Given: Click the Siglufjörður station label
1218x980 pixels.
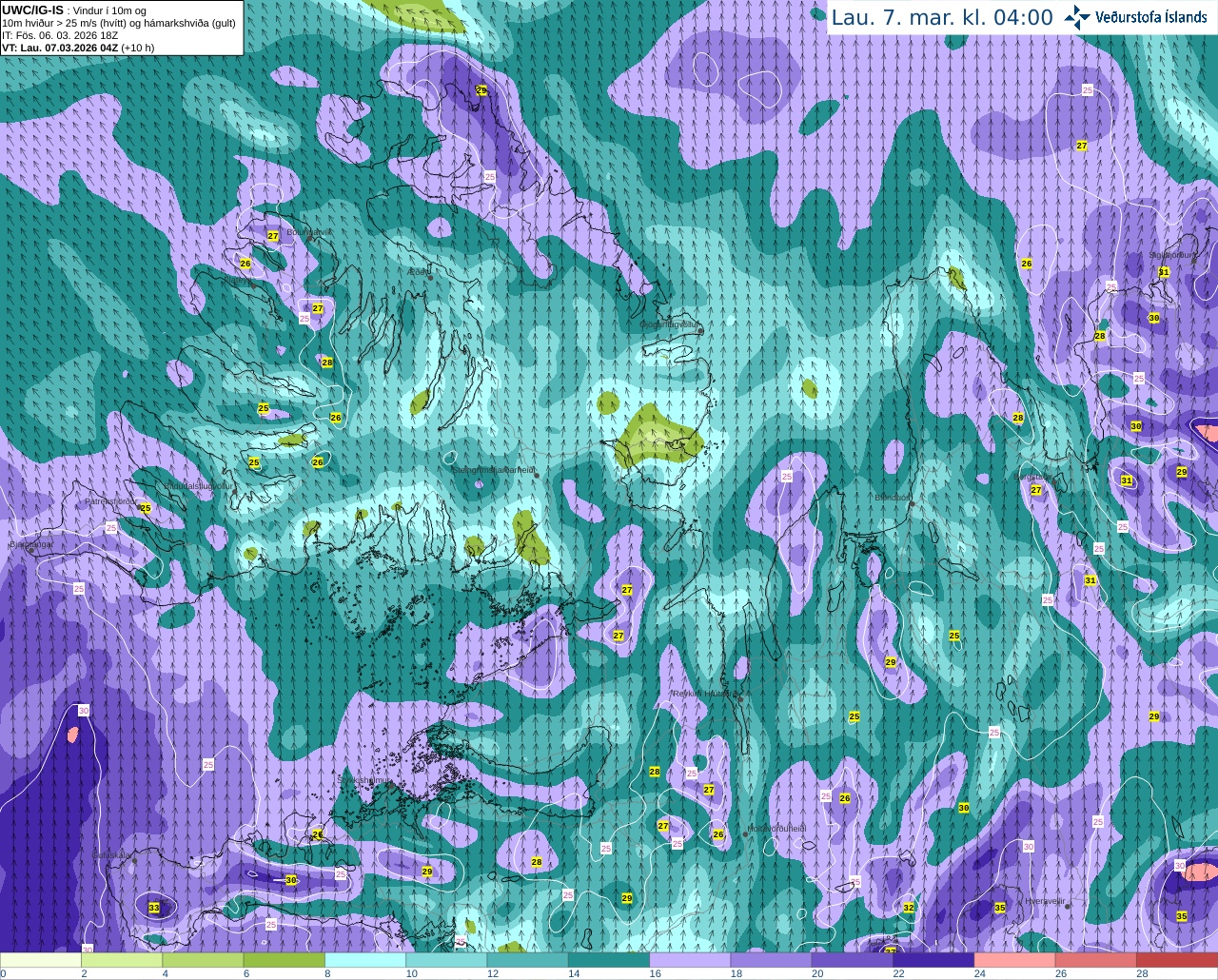Looking at the screenshot, I should (1170, 255).
